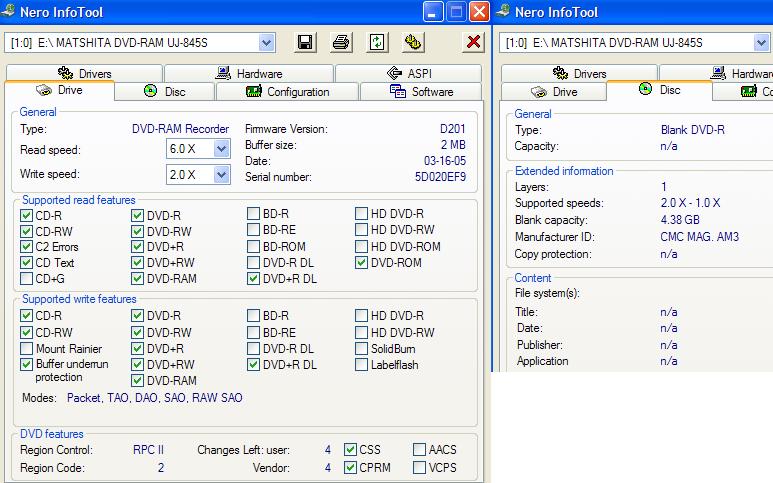This screenshot has width=773, height=483.
Task: Toggle C2 Errors read feature checkbox
Action: click(x=27, y=246)
